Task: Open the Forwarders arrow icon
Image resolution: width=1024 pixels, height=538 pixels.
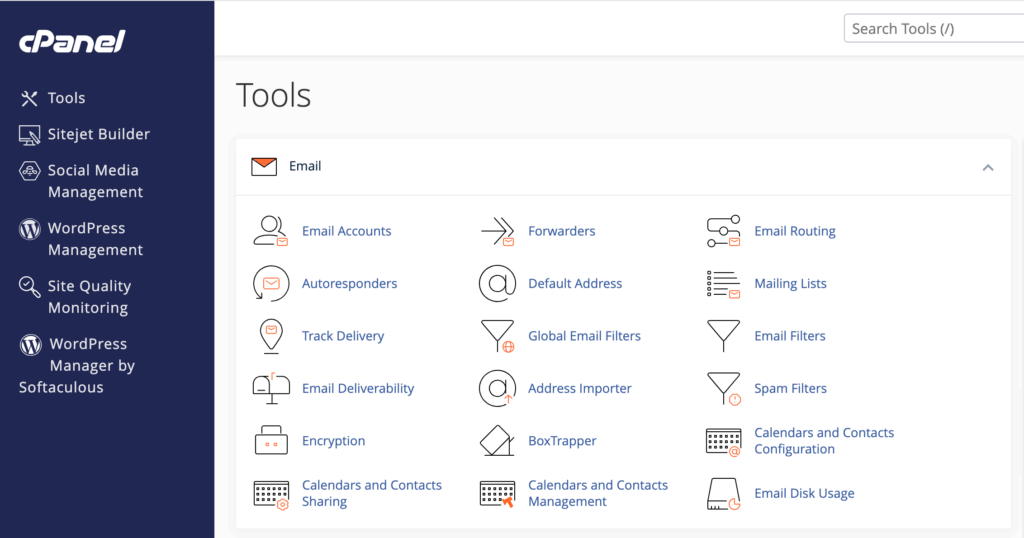Action: 497,231
